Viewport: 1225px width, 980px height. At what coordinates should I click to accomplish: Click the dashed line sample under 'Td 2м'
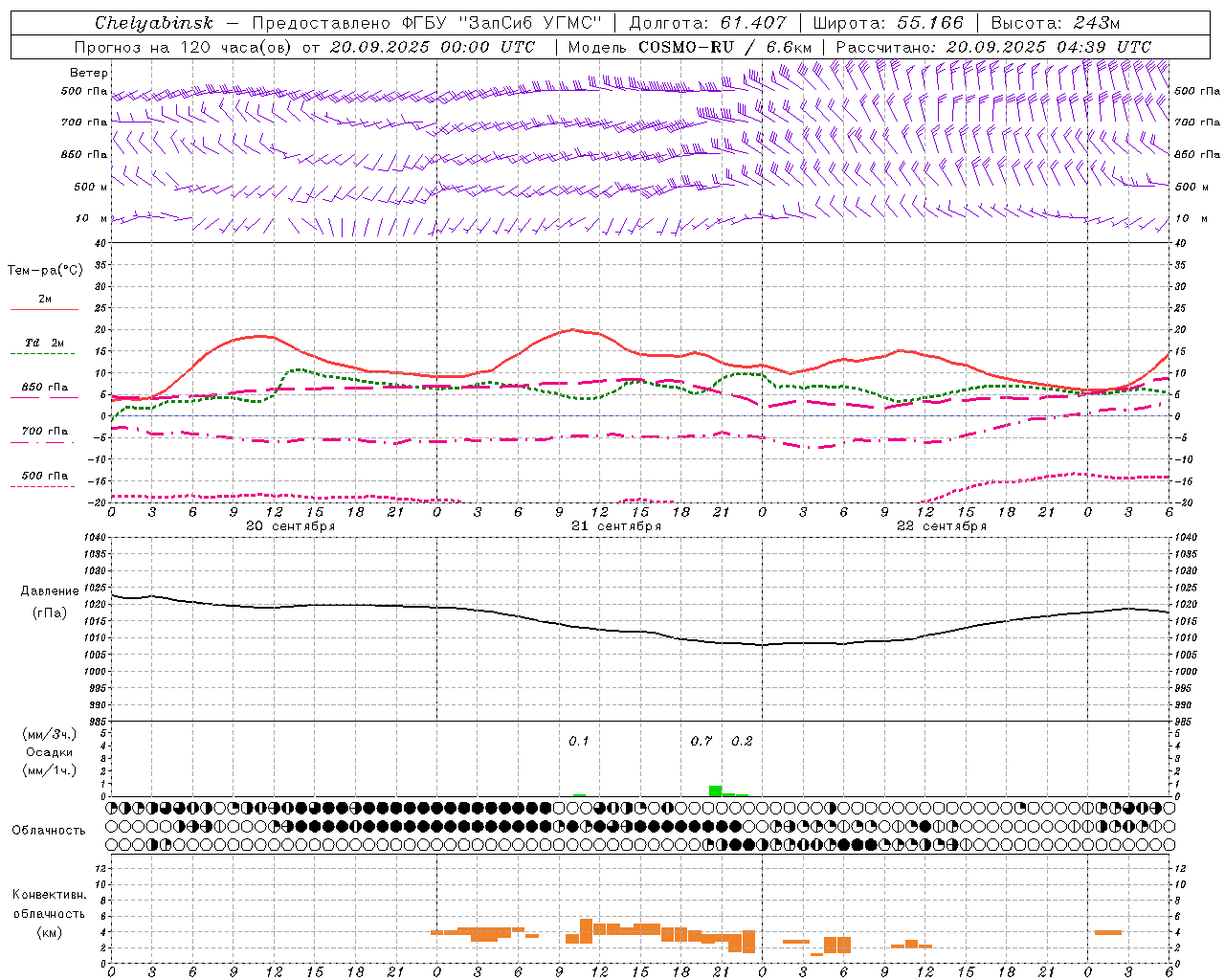[x=43, y=354]
